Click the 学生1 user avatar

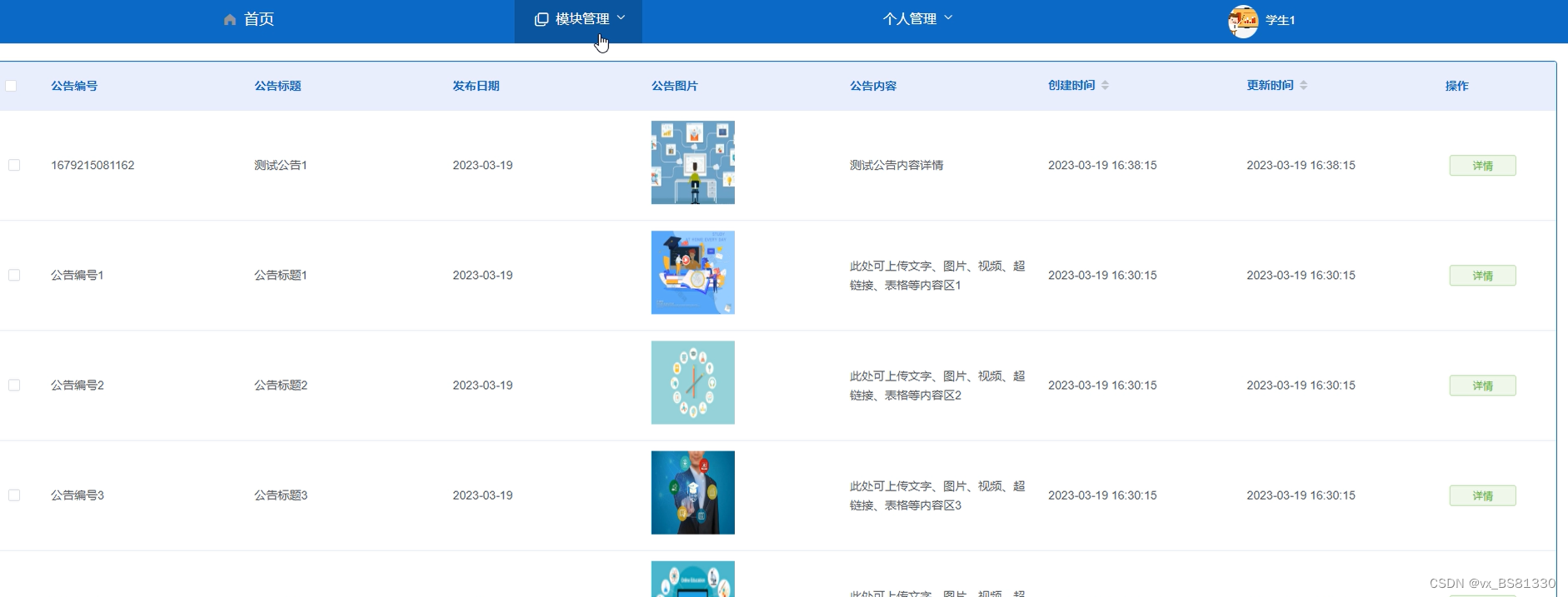coord(1243,21)
